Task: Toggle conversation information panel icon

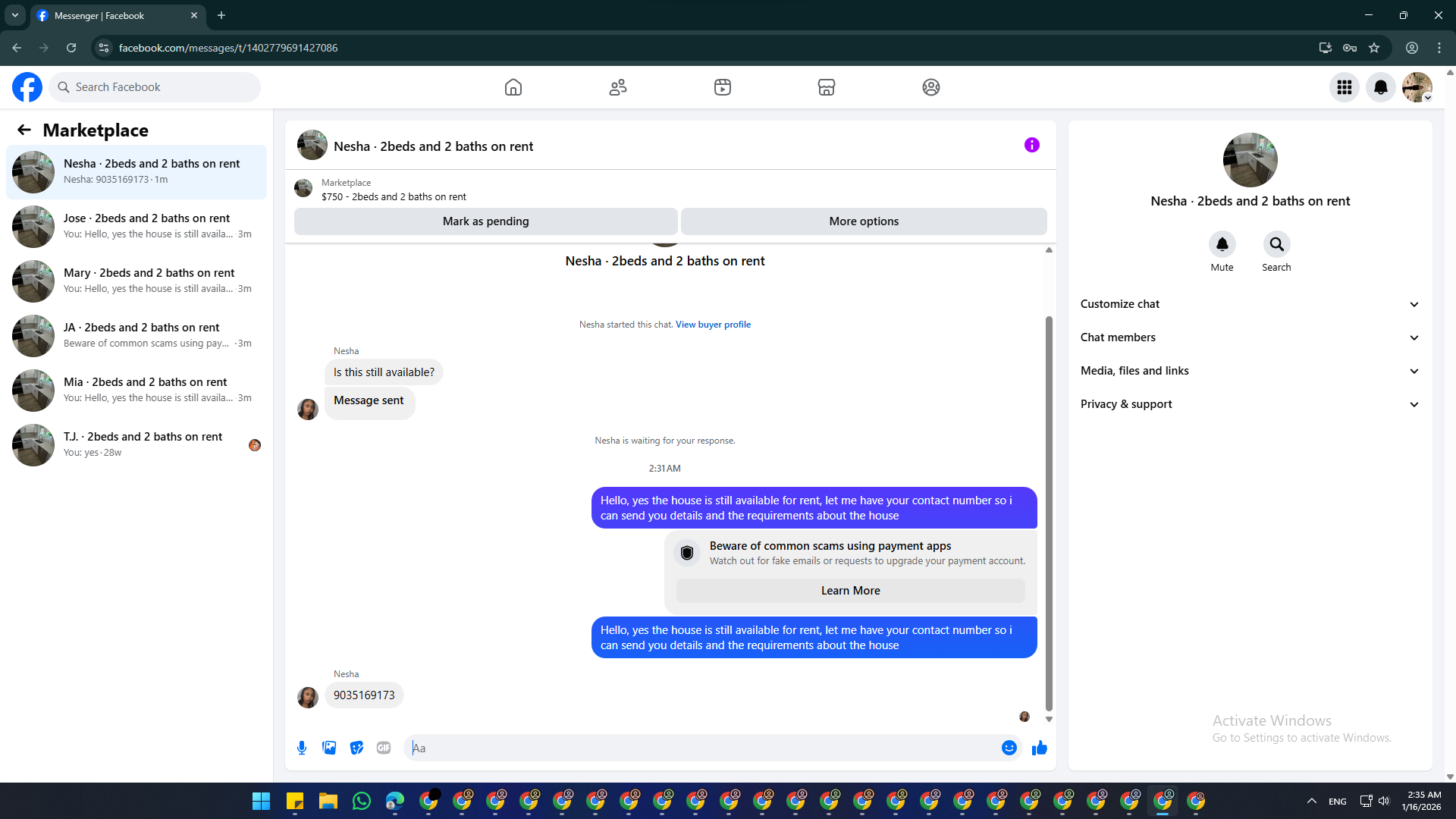Action: (x=1031, y=145)
